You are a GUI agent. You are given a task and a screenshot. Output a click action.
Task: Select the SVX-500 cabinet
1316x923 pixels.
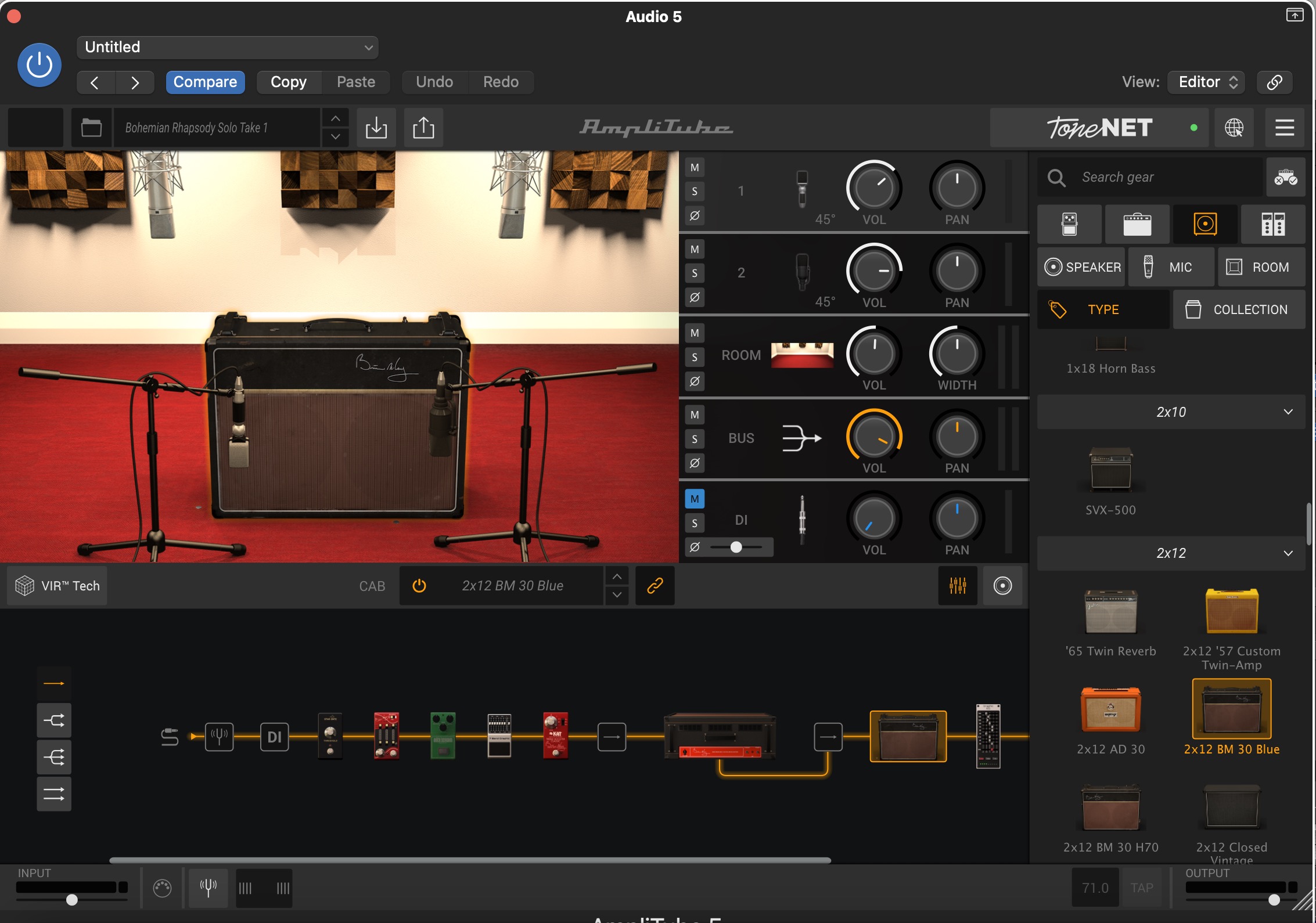[1110, 482]
